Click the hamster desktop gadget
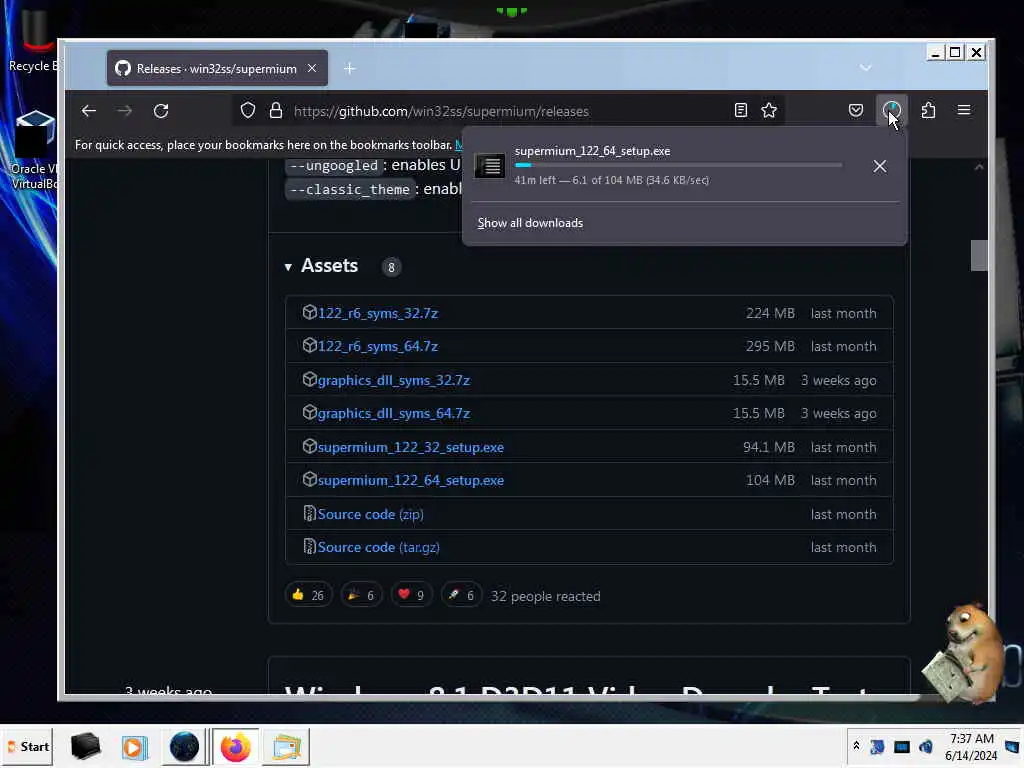The height and width of the screenshot is (768, 1024). tap(965, 653)
